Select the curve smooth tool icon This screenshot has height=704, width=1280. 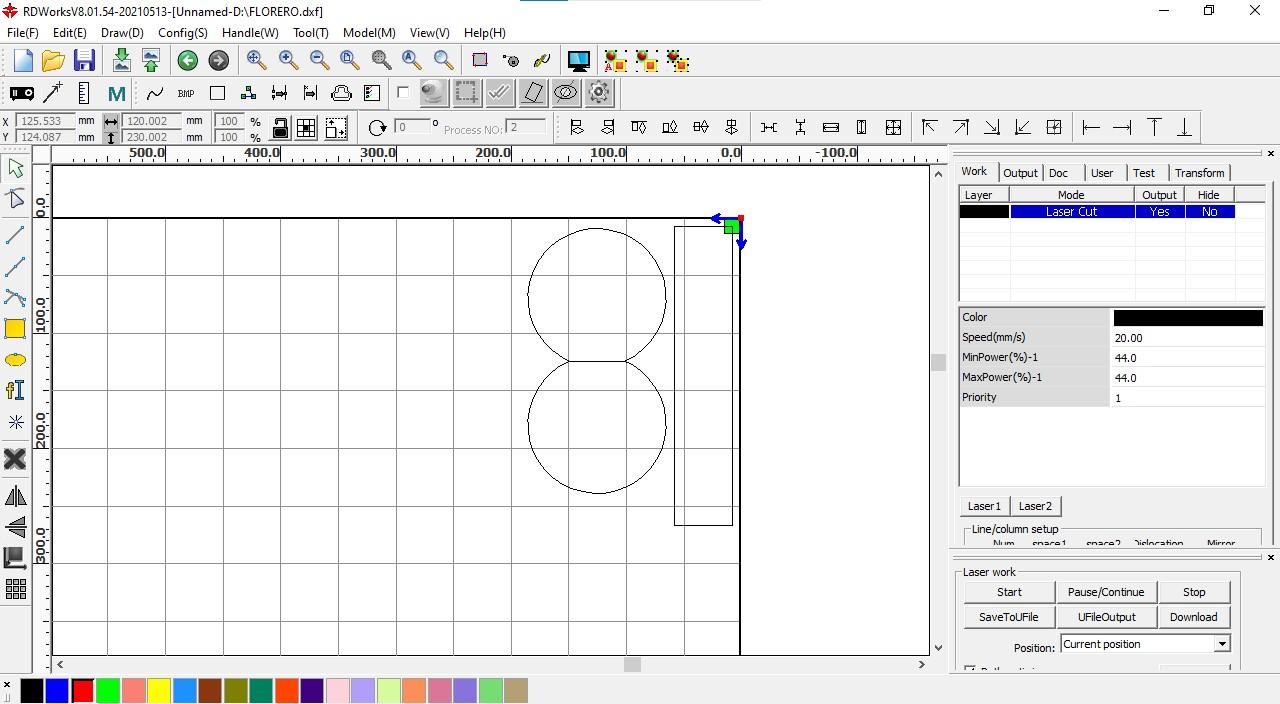coord(155,94)
